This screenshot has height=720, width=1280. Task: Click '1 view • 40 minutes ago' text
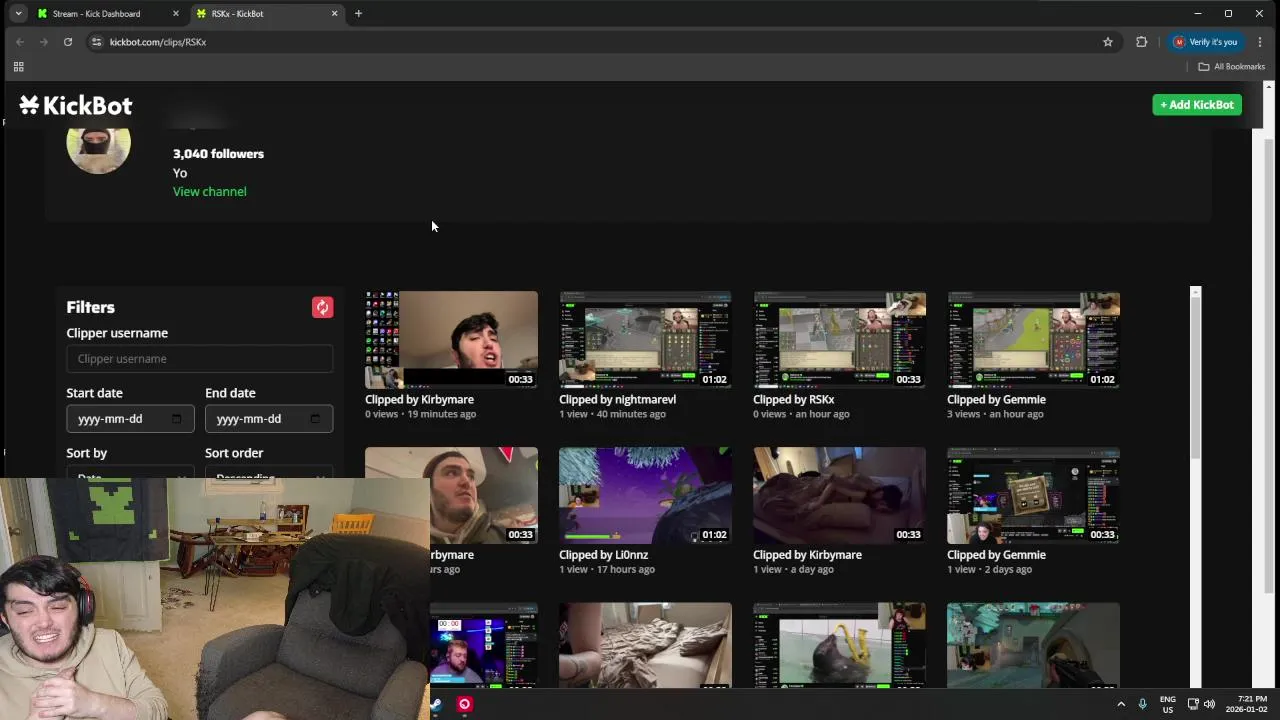coord(612,414)
